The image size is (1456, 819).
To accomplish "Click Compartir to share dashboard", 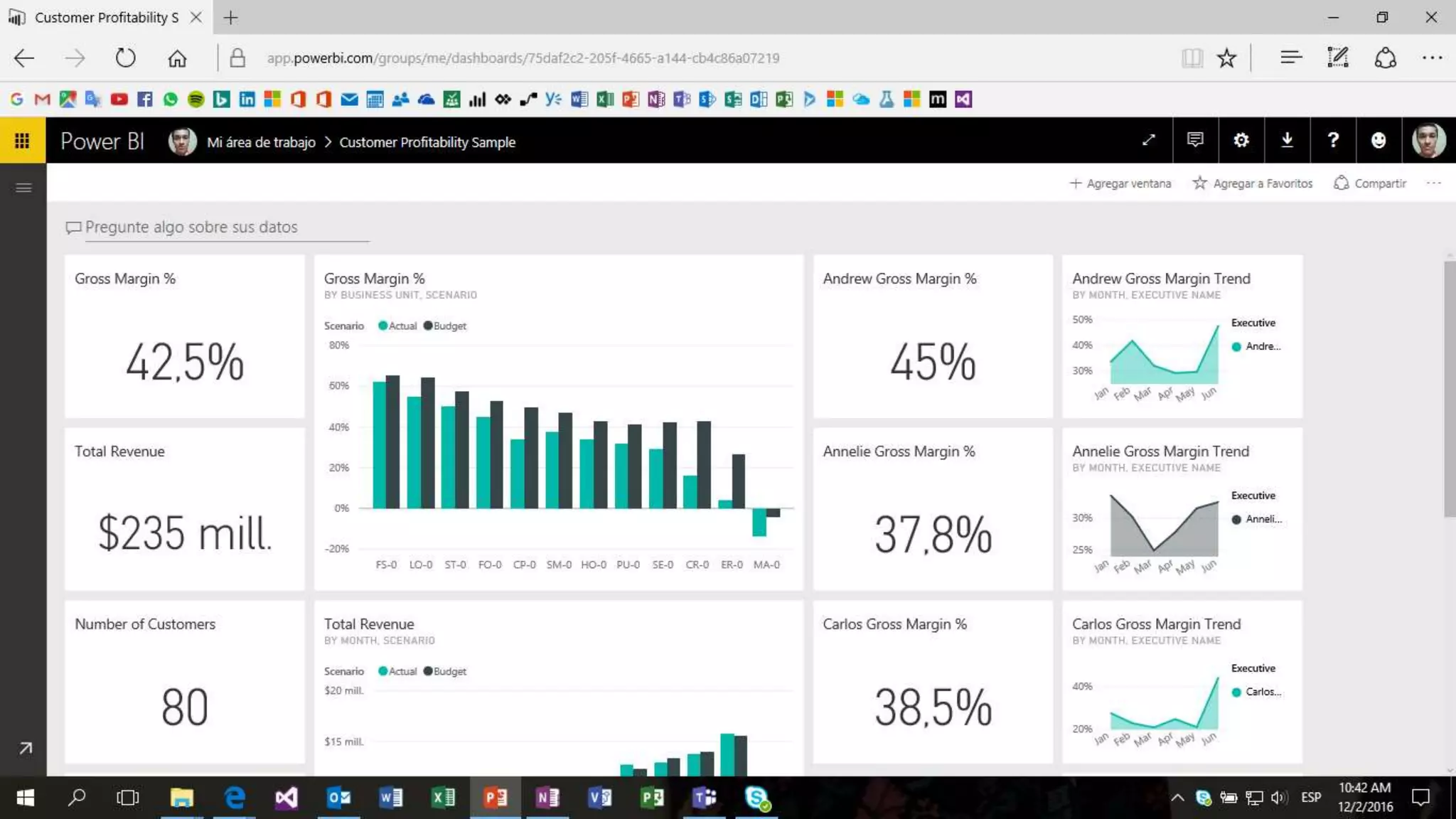I will point(1370,183).
